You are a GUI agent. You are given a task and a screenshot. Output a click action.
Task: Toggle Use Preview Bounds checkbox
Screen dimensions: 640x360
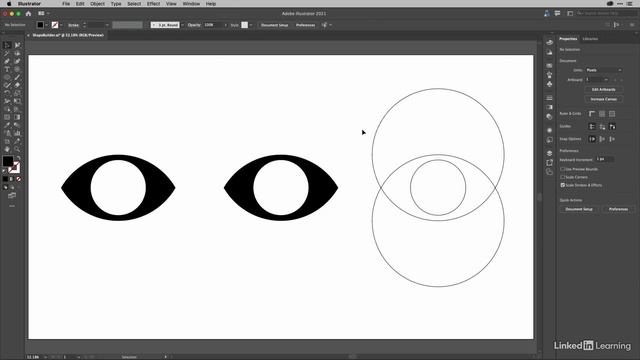(562, 169)
